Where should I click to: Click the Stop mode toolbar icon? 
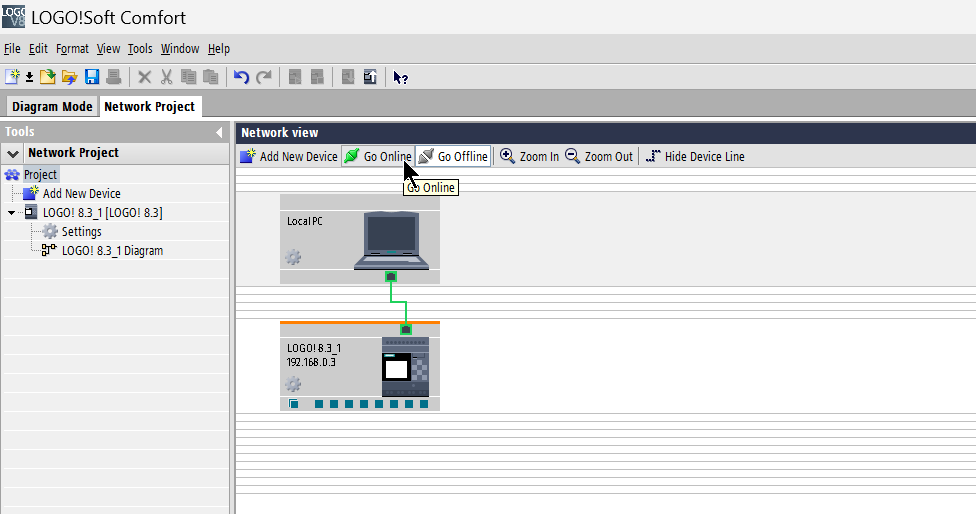(317, 77)
